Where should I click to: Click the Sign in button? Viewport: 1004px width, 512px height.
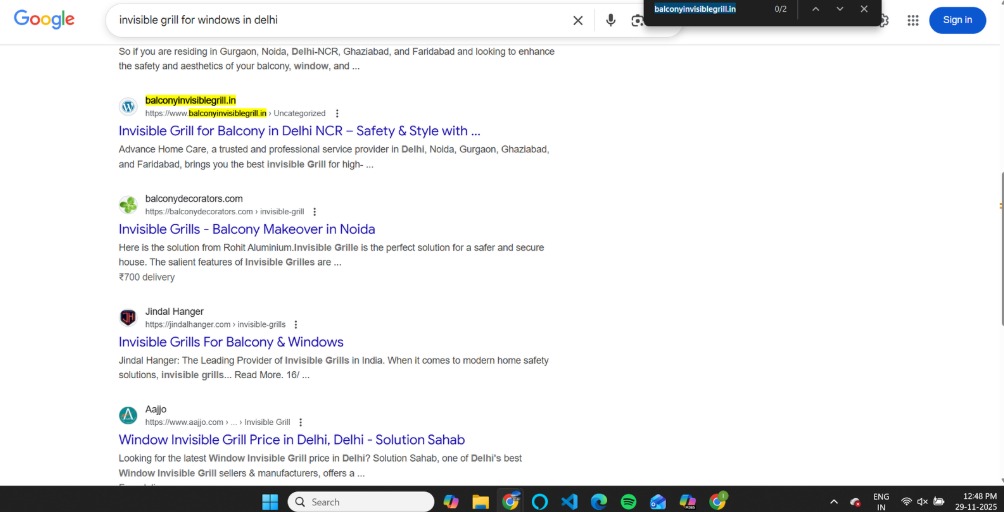coord(957,20)
